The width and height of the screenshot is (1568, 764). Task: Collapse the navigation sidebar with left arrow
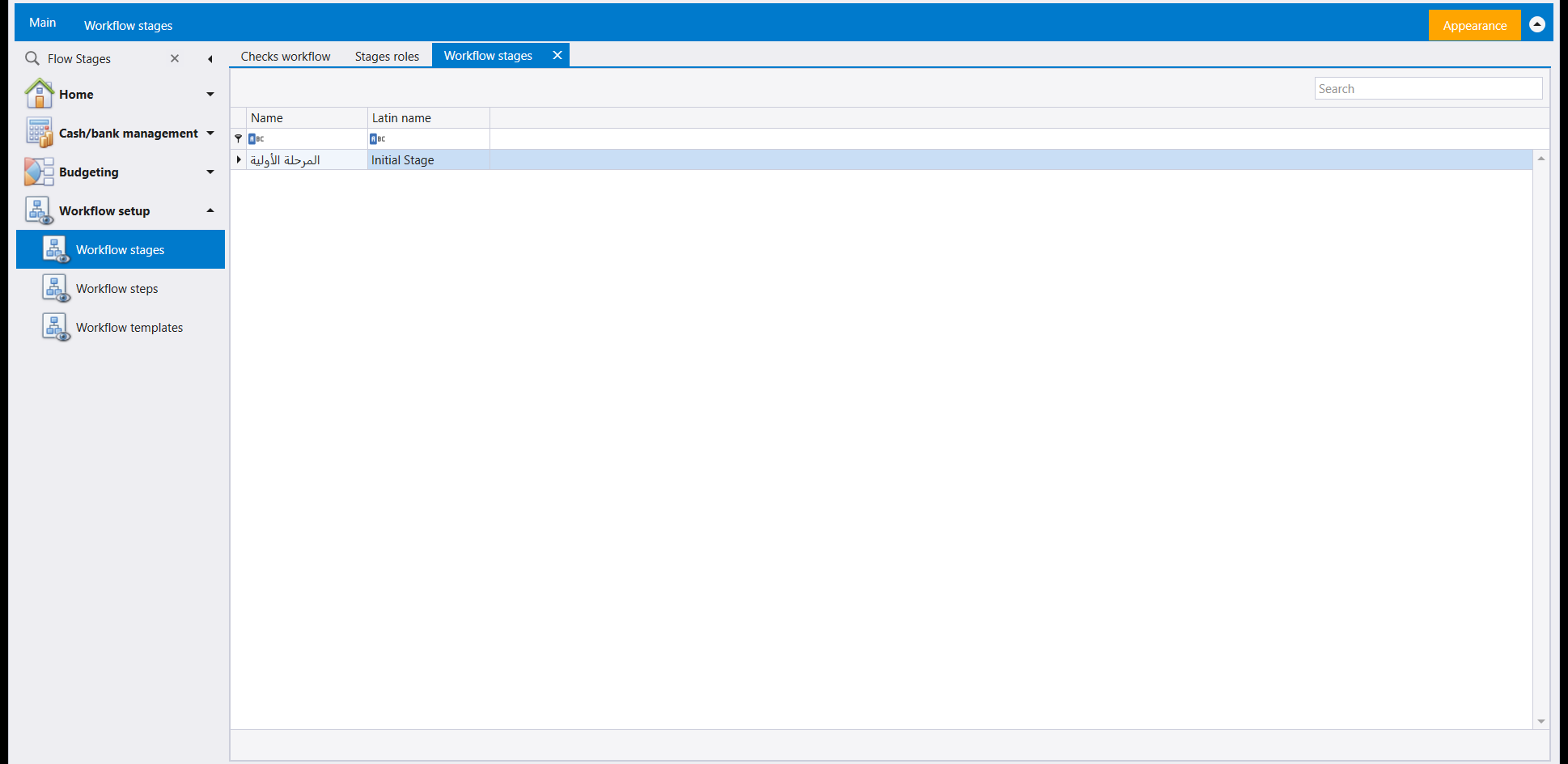210,59
